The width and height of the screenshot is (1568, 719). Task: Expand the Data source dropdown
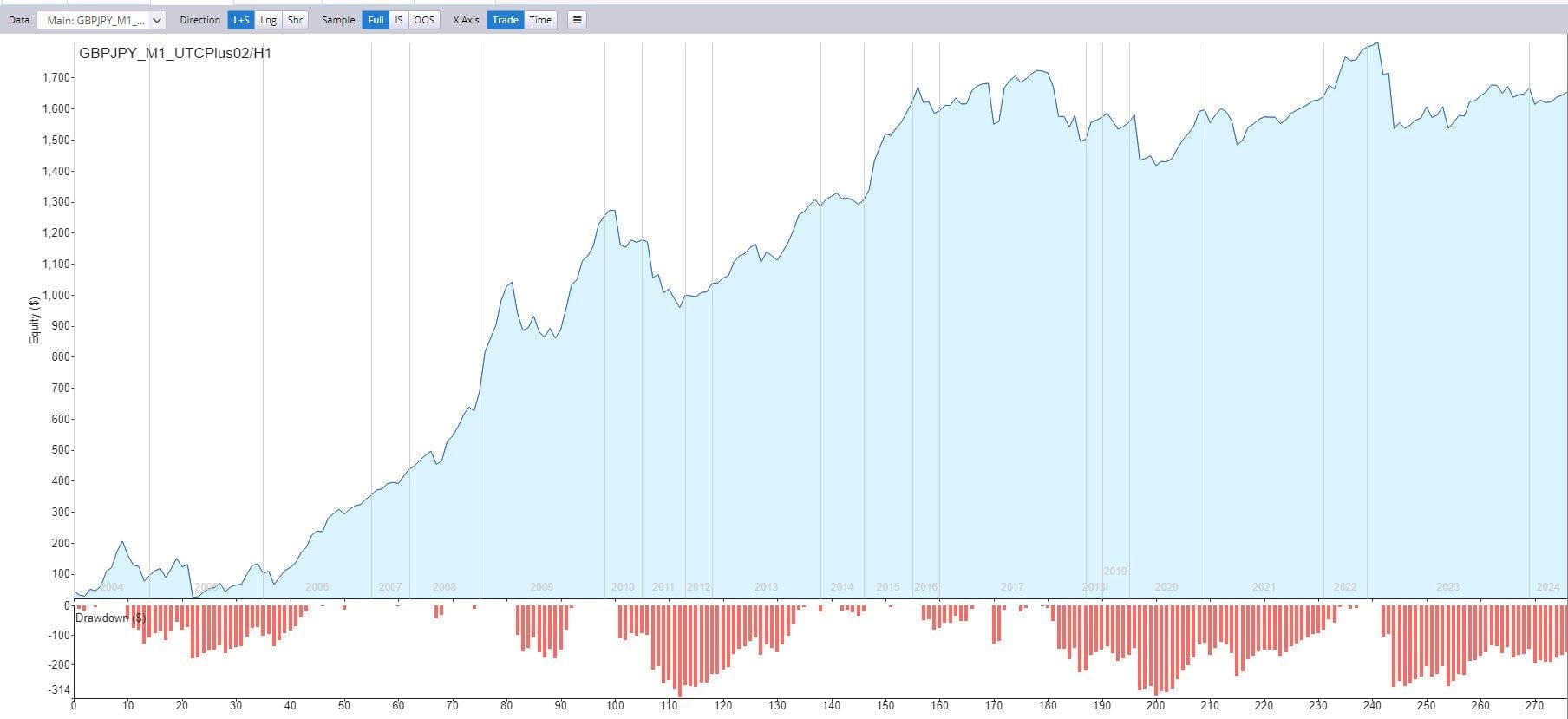(101, 20)
